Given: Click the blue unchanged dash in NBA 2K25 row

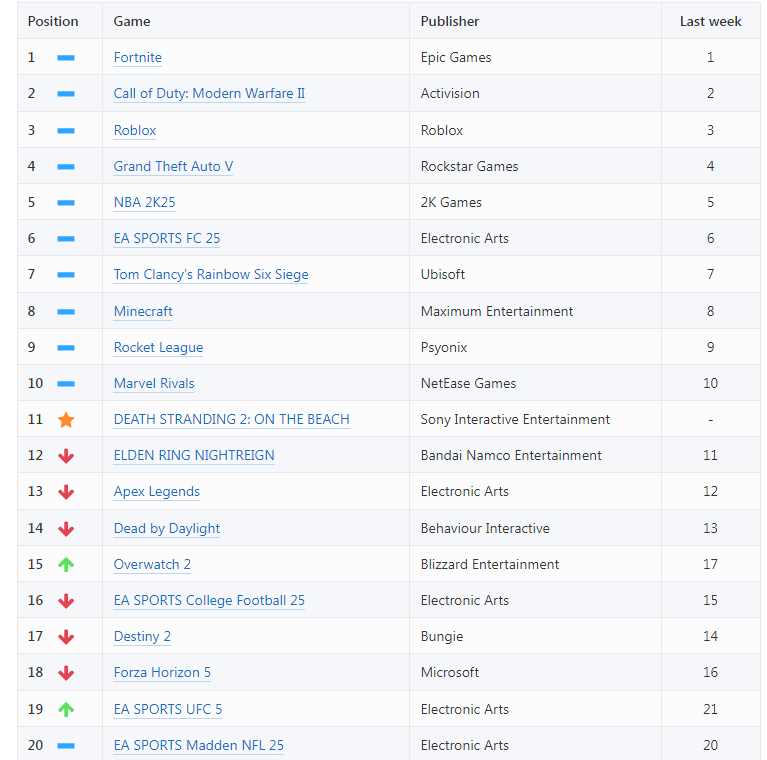Looking at the screenshot, I should [x=66, y=203].
